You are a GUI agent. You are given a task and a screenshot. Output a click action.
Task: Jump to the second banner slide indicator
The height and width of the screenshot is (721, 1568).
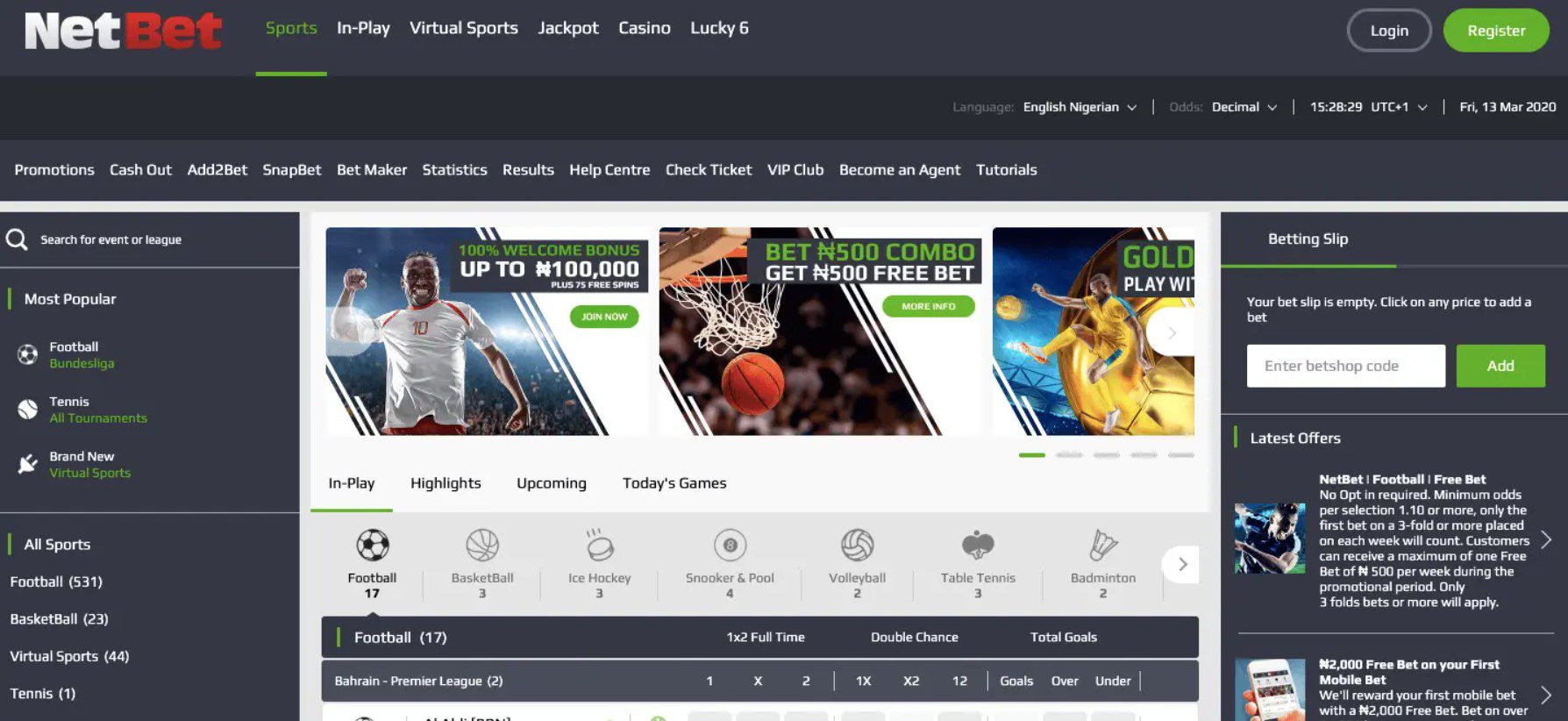coord(1069,455)
